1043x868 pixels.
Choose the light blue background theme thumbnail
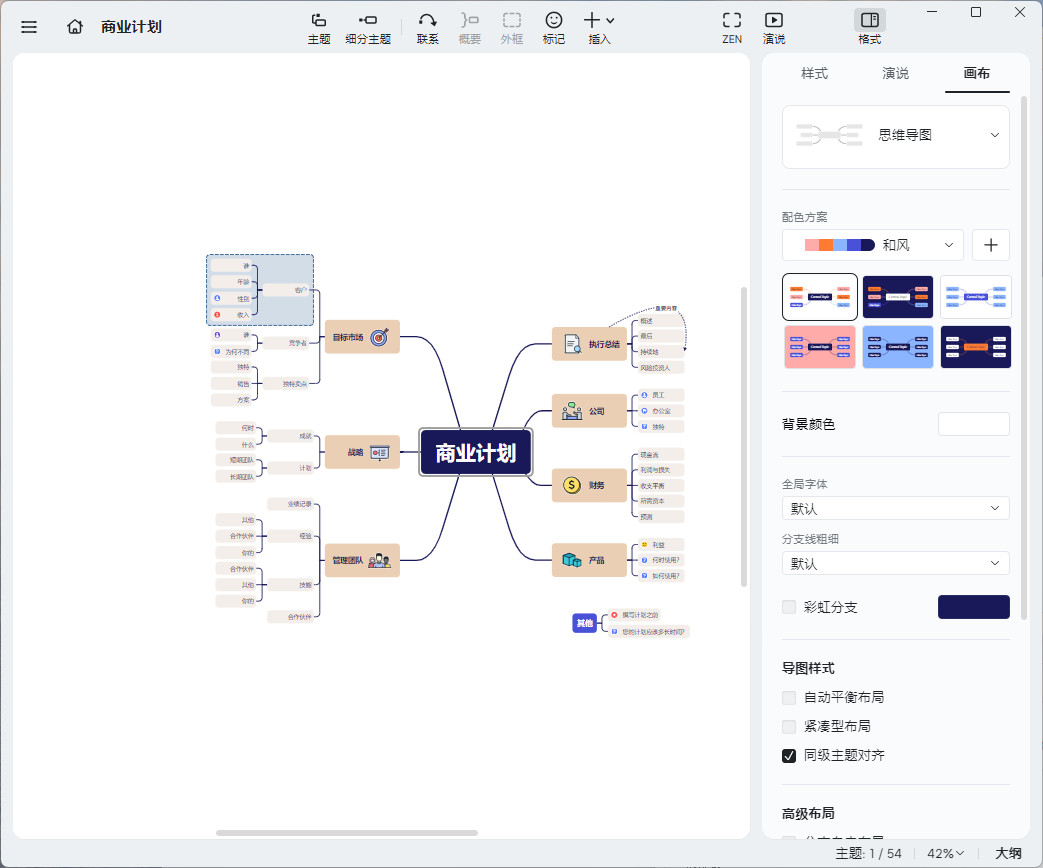[x=897, y=347]
